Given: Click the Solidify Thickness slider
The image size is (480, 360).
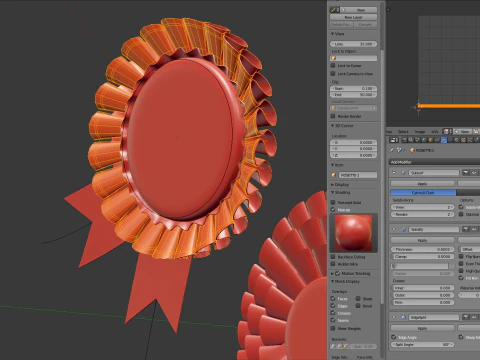Looking at the screenshot, I should point(422,249).
